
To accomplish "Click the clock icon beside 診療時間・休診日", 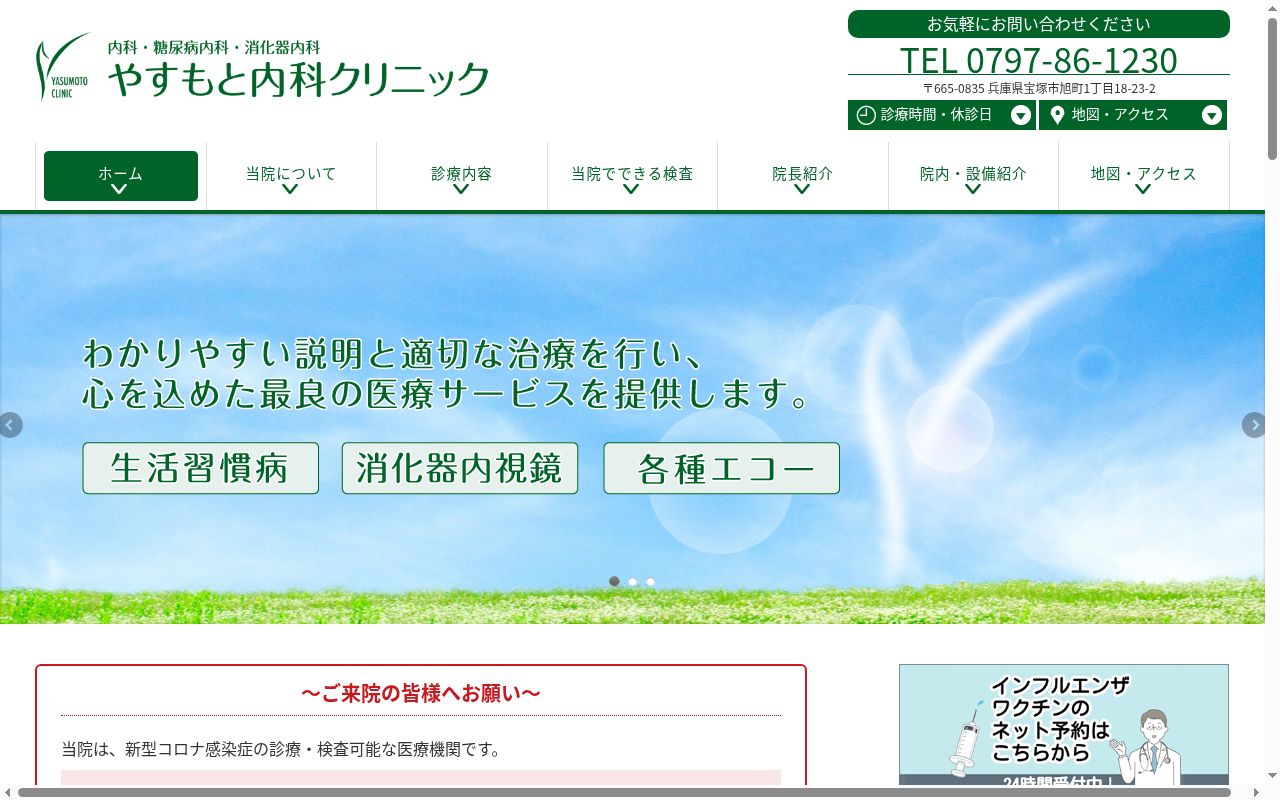I will pos(866,115).
